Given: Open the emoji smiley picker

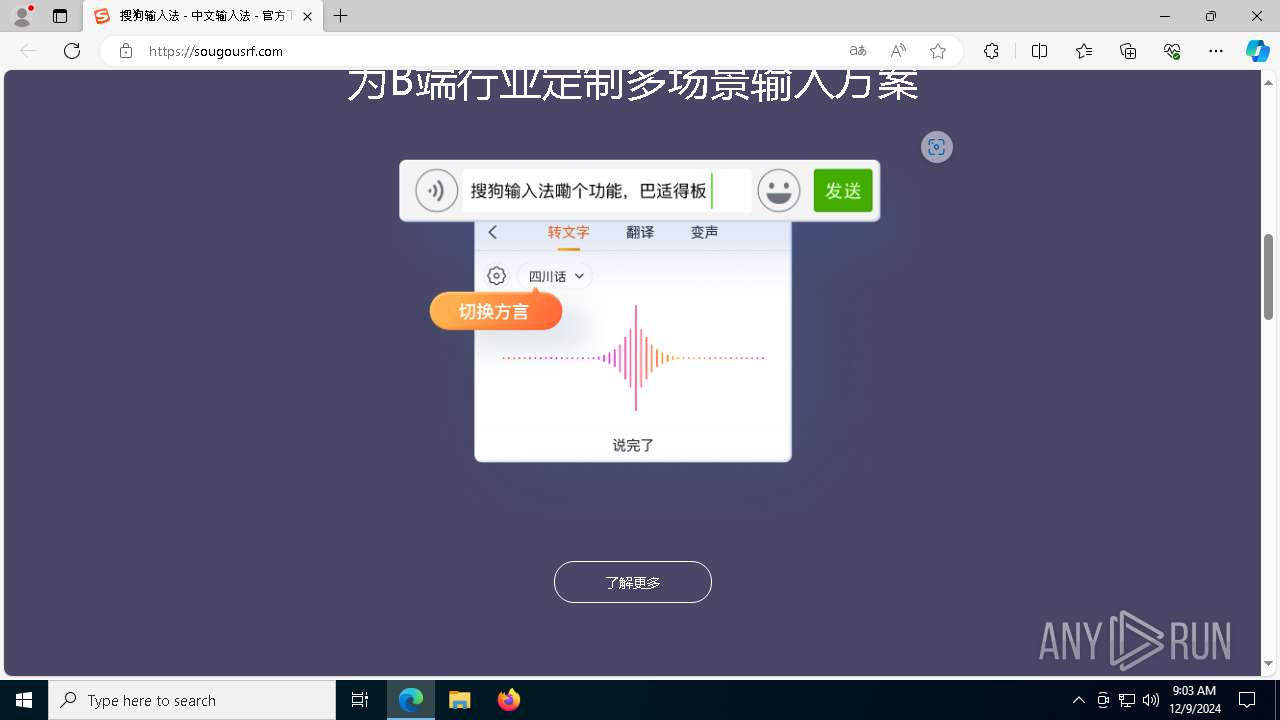Looking at the screenshot, I should point(779,190).
